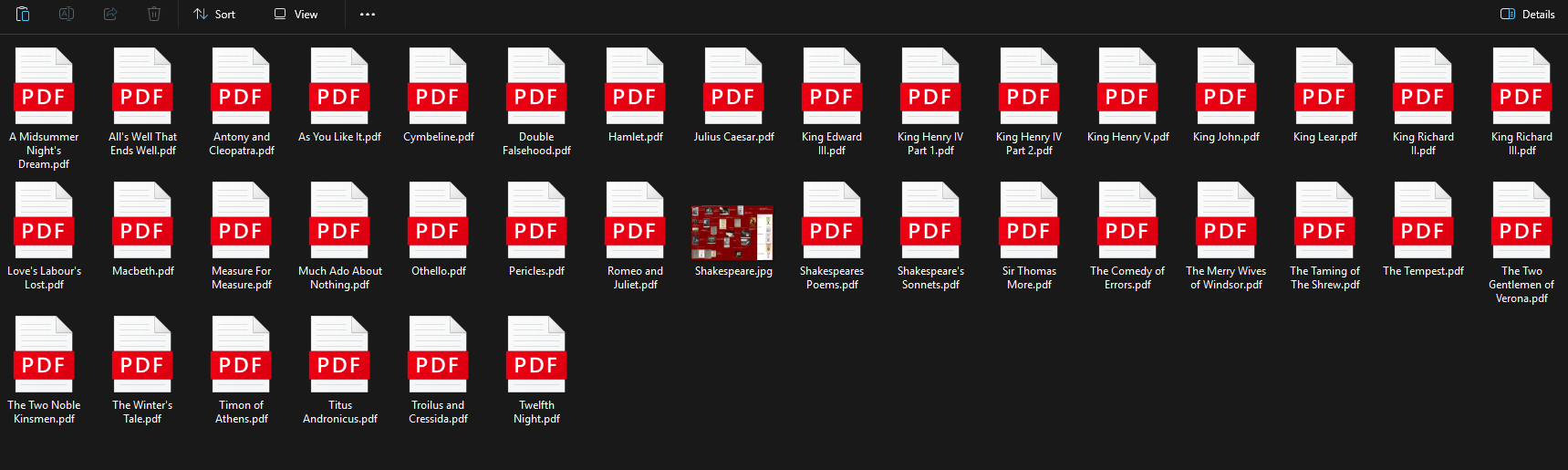Viewport: 1568px width, 470px height.
Task: Select the Hamlet.pdf file icon
Action: 635,87
